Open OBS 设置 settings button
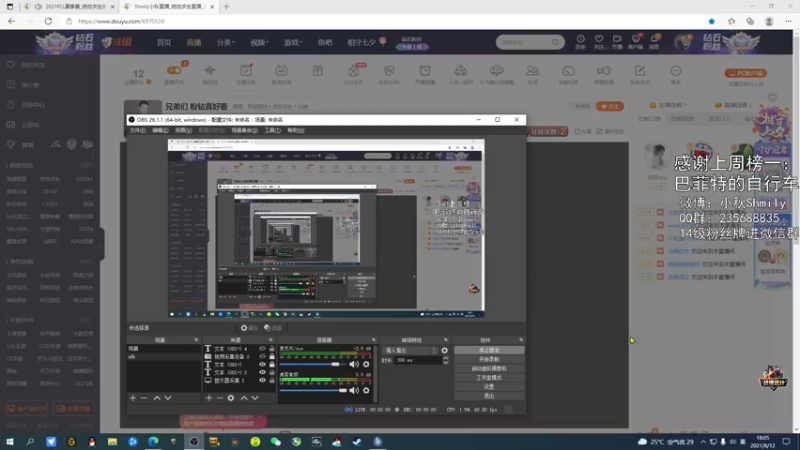Screen dimensions: 800x450 coord(489,387)
